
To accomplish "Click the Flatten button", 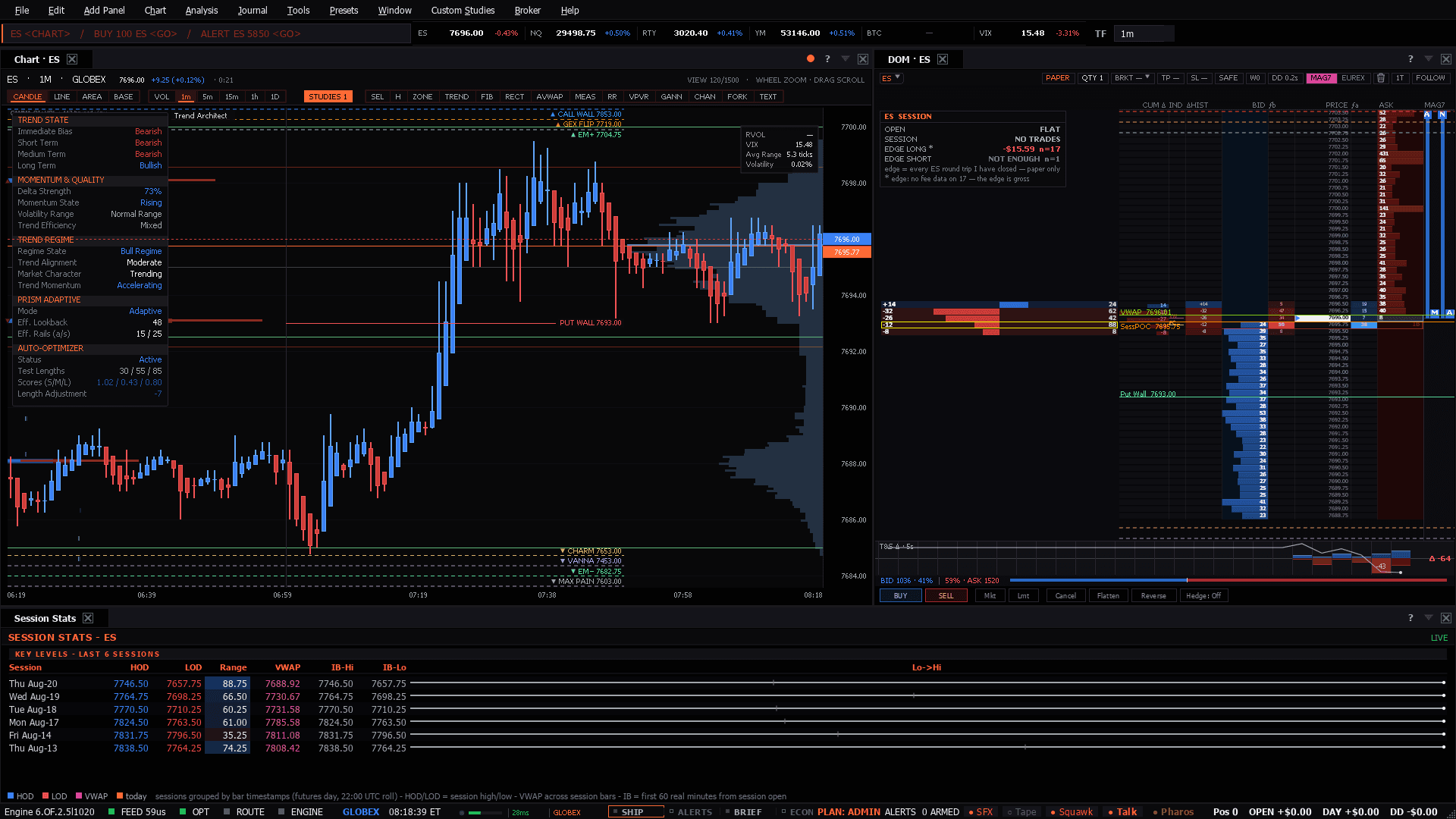I will (x=1108, y=596).
